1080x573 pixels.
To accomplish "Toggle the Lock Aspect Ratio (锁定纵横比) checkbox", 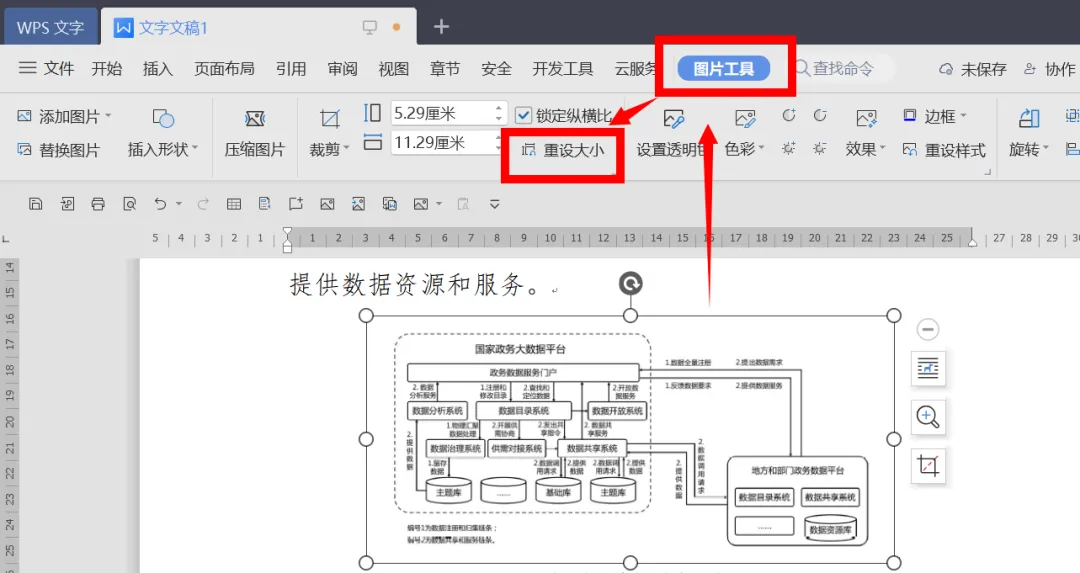I will pyautogui.click(x=523, y=115).
